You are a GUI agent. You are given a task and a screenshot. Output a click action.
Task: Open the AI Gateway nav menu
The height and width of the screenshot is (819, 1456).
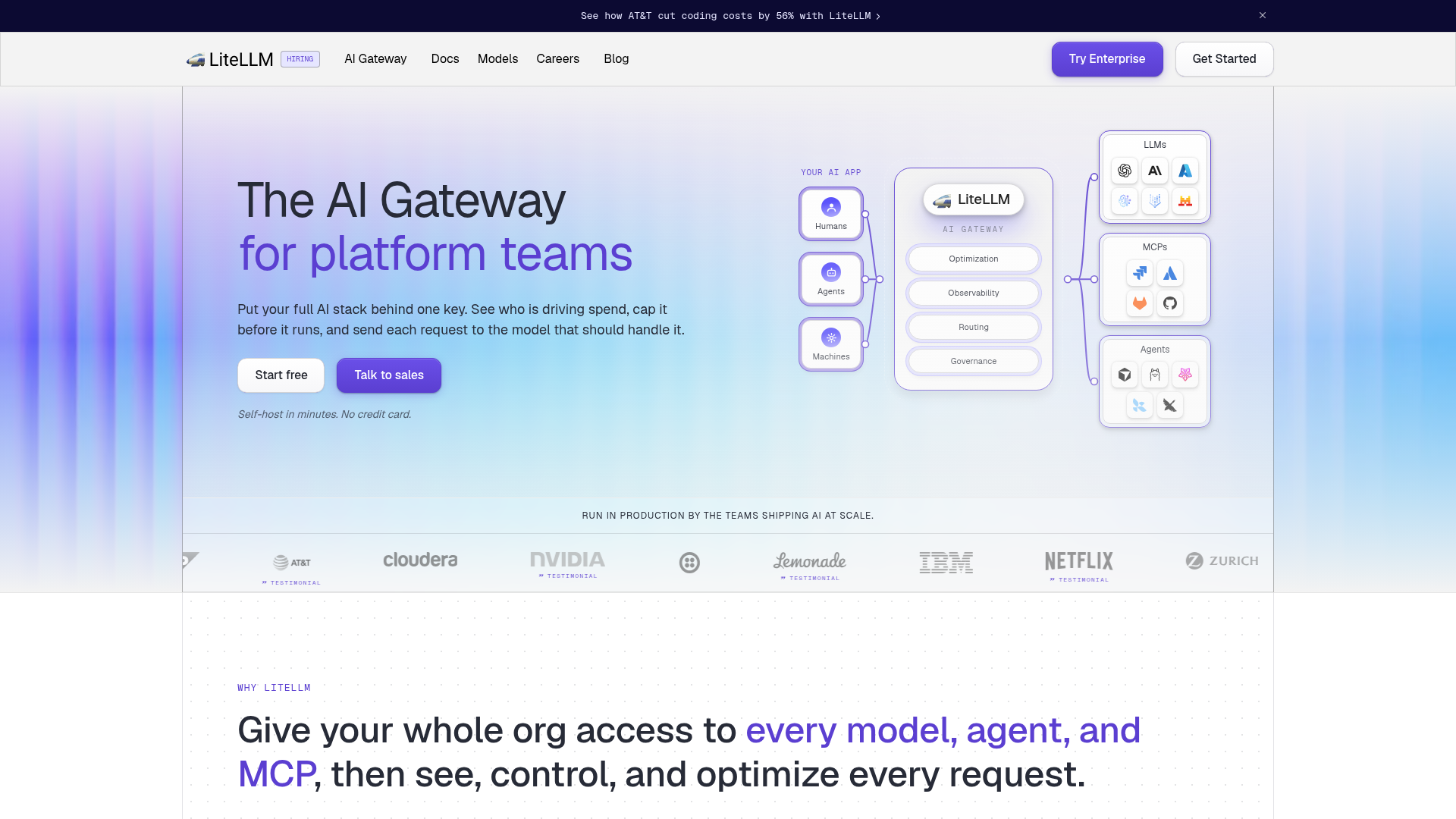[x=375, y=59]
